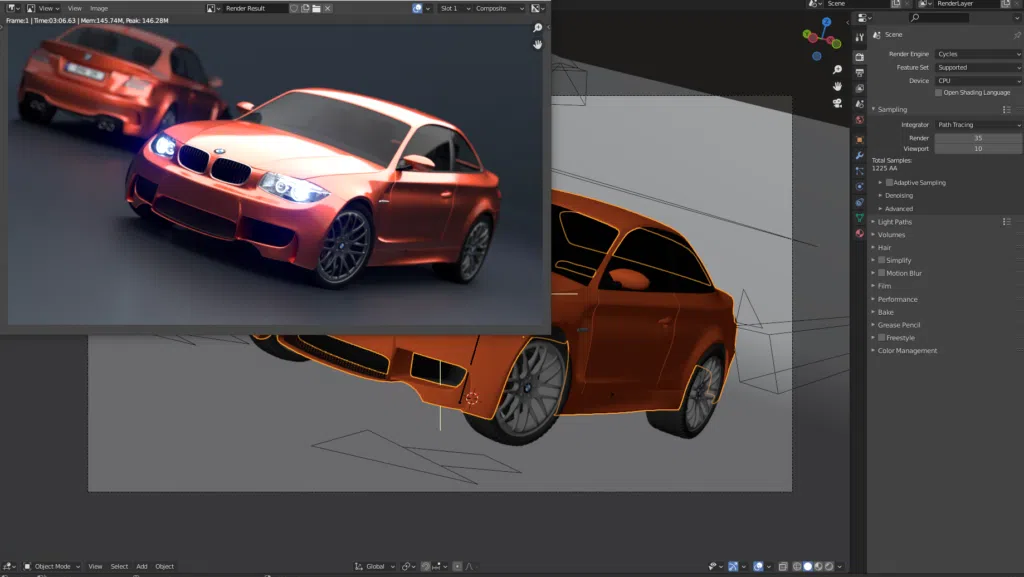Click the Modifiers wrench icon
This screenshot has height=577, width=1024.
(x=859, y=155)
